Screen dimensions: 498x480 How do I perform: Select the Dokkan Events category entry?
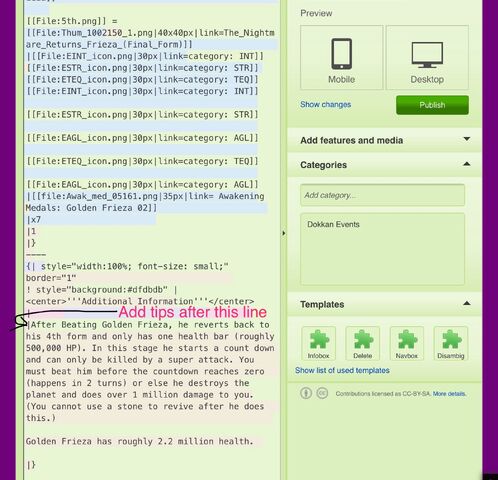coord(333,224)
